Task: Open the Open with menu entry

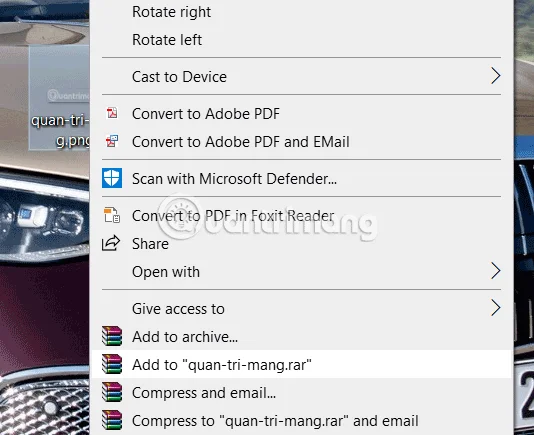Action: pyautogui.click(x=302, y=271)
